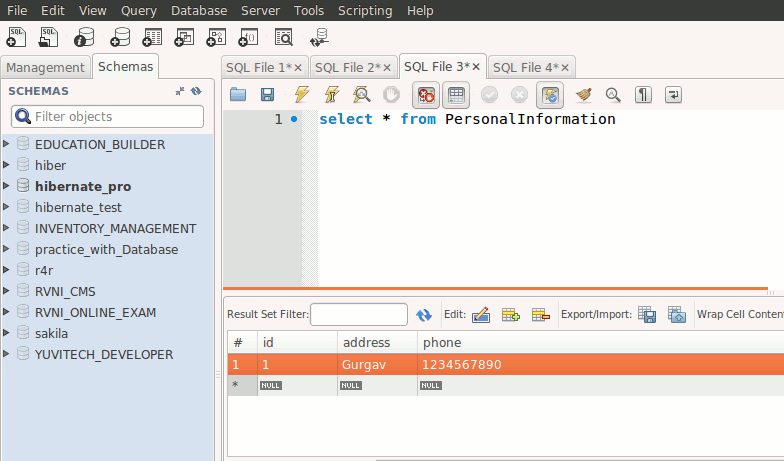The image size is (784, 461).
Task: Click Export recordset to file icon
Action: point(647,314)
